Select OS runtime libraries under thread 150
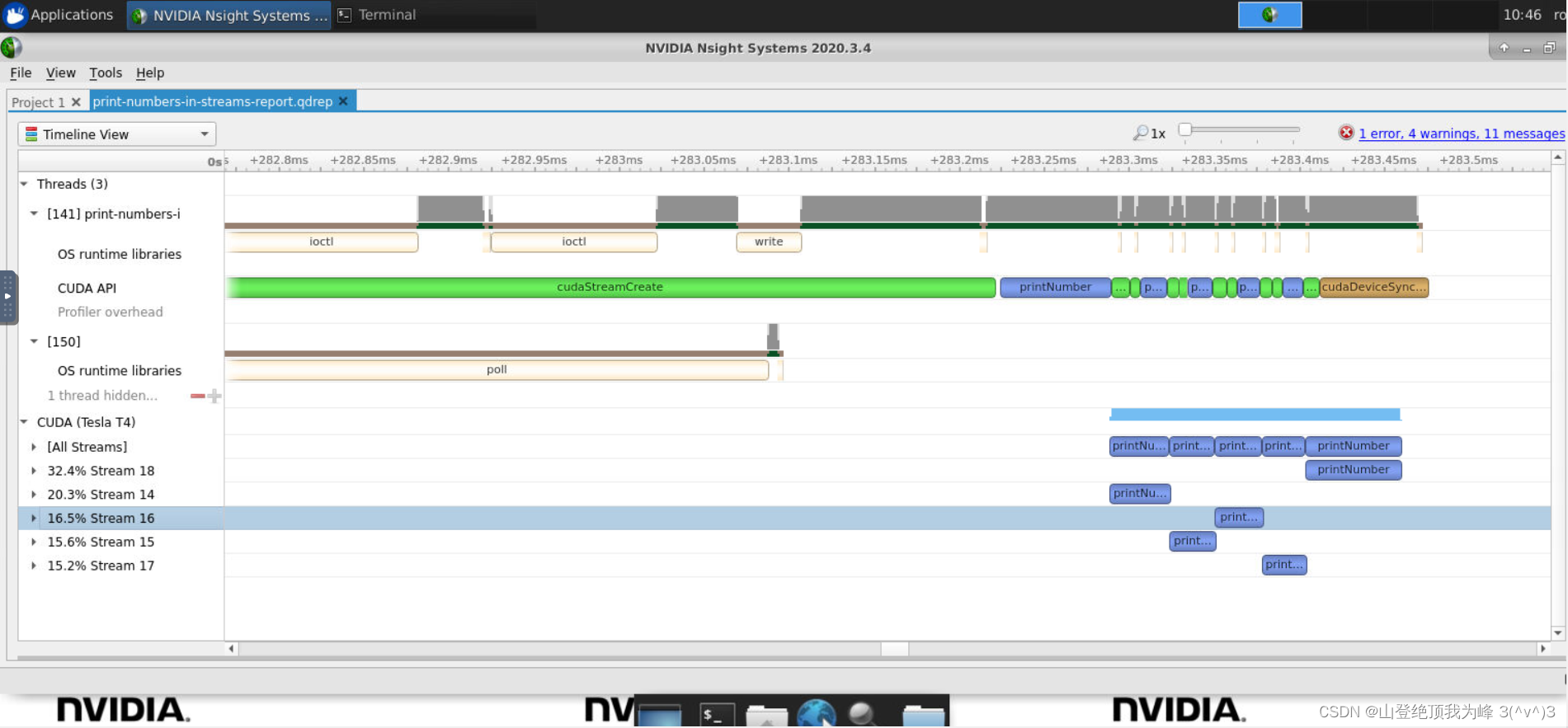 pos(120,371)
